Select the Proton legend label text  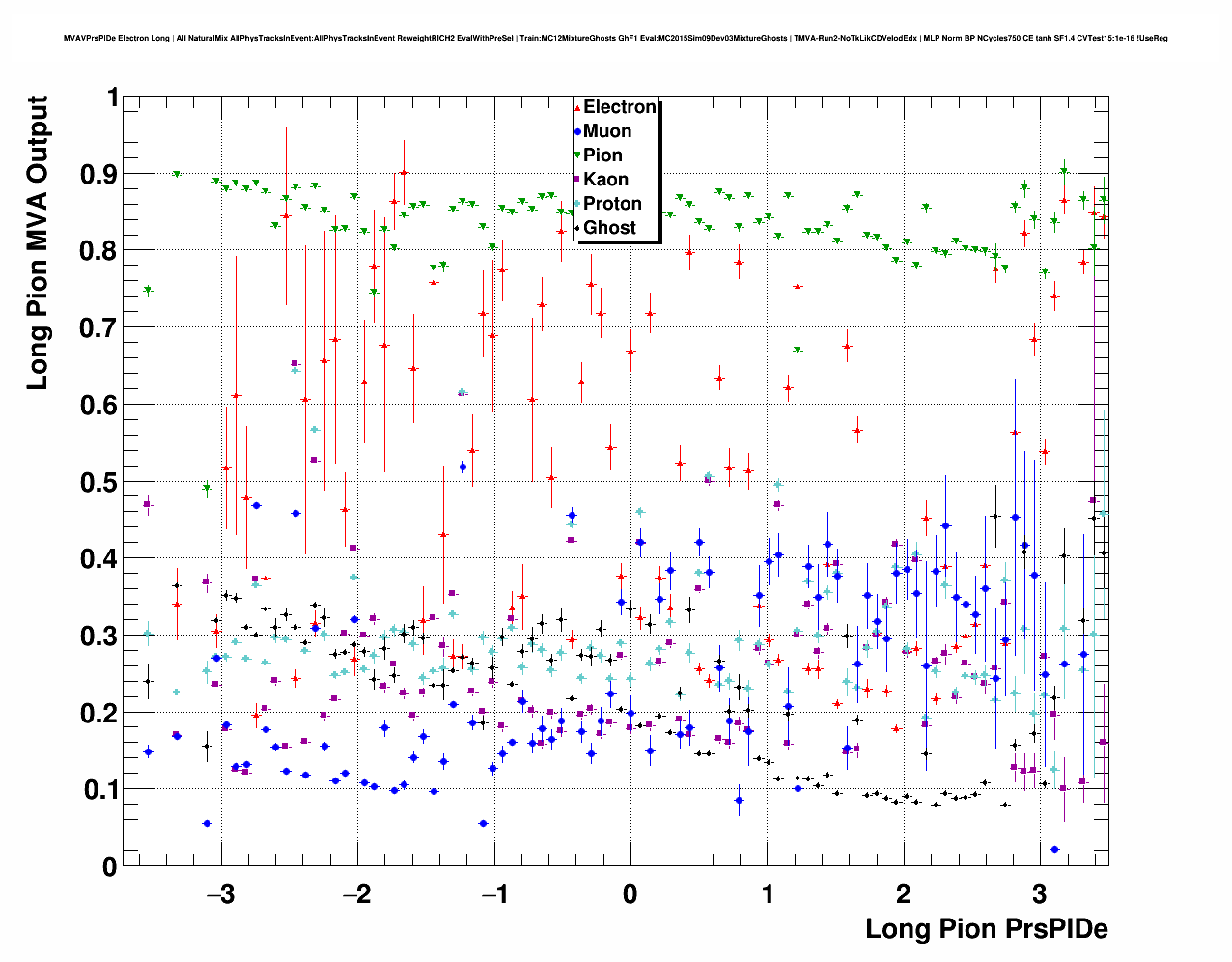click(x=612, y=204)
